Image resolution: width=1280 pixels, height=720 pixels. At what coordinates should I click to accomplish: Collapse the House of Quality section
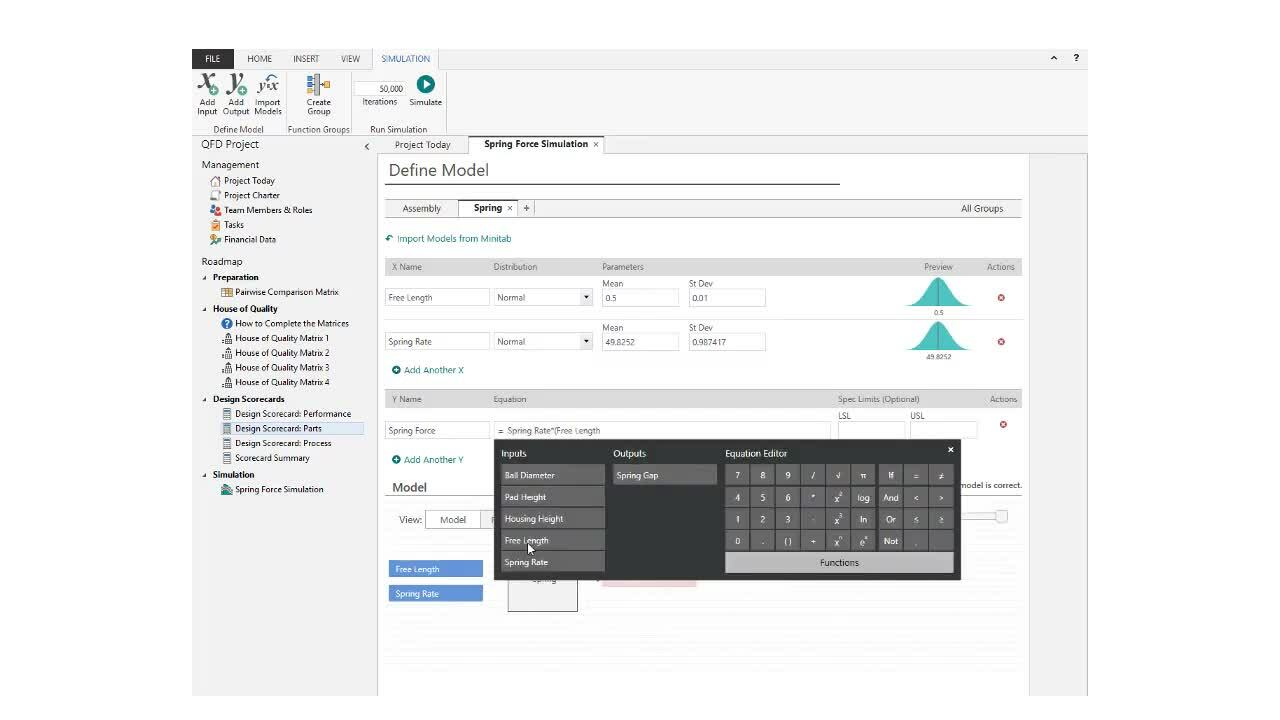[205, 309]
